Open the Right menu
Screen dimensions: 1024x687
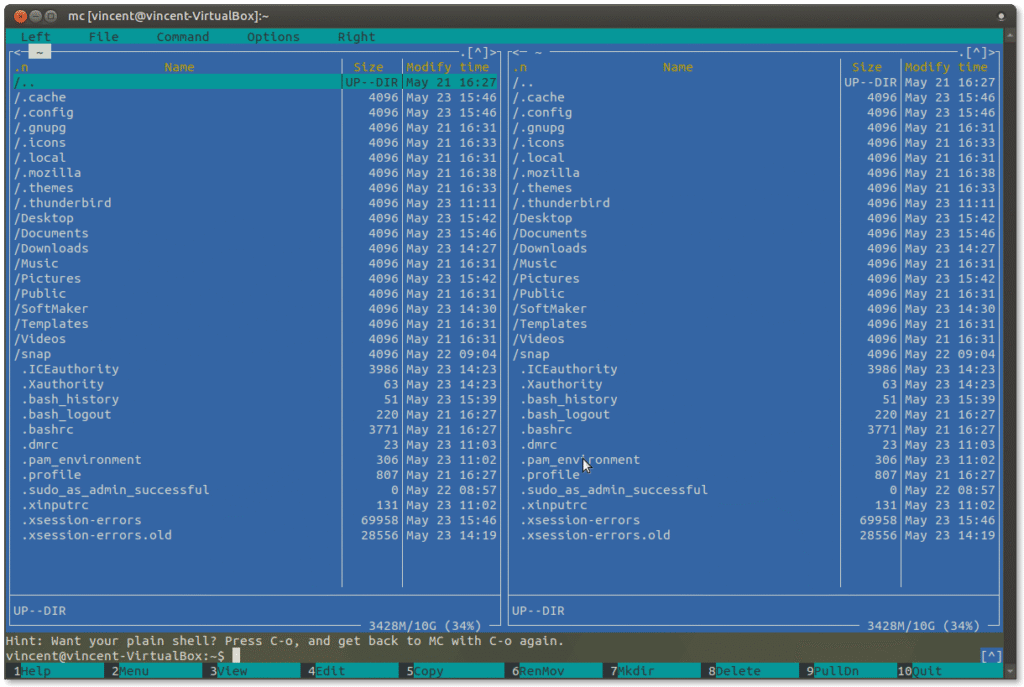(x=356, y=37)
